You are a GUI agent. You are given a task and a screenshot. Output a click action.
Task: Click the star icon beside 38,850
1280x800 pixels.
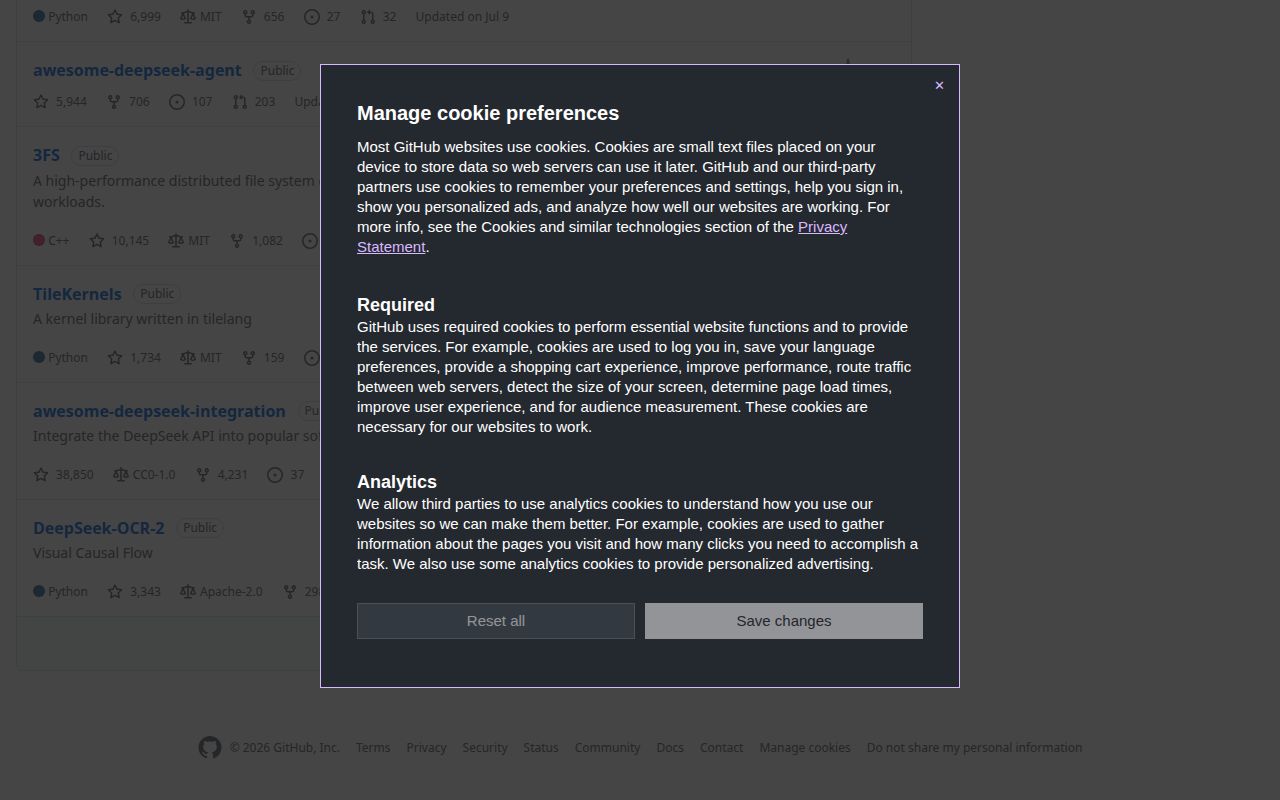[41, 475]
